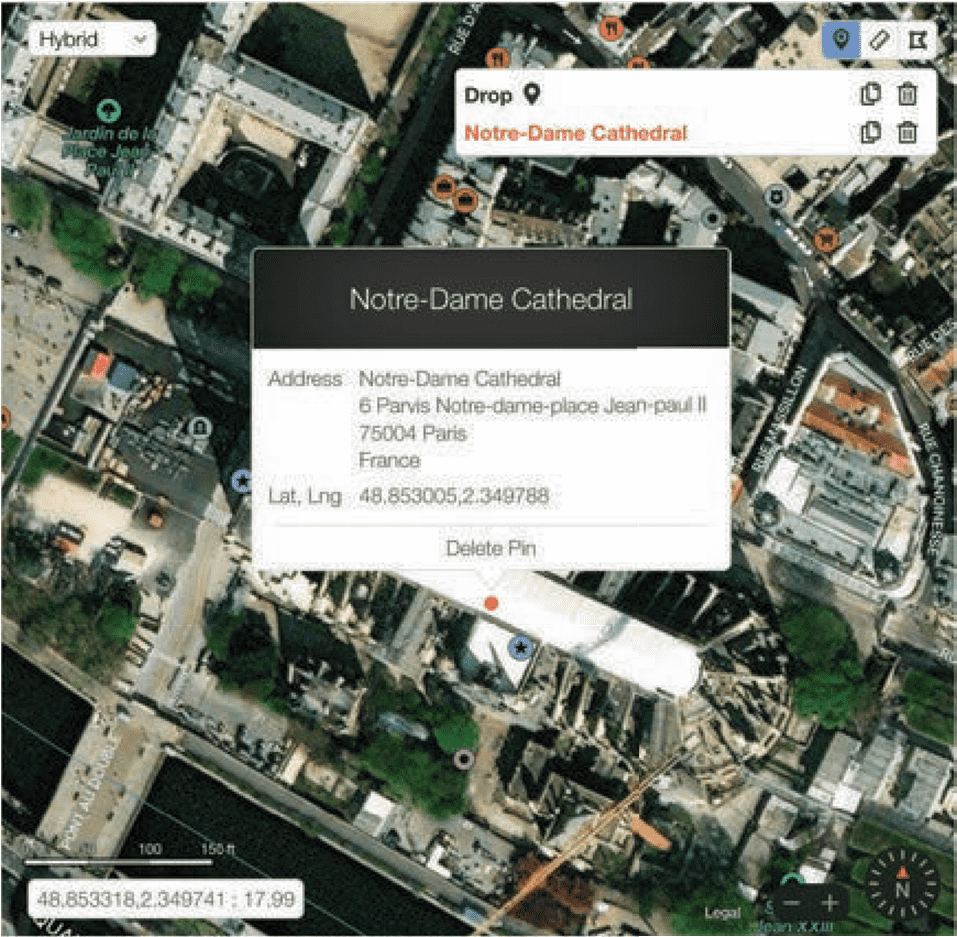Image resolution: width=957 pixels, height=937 pixels.
Task: Click the Delete Pin button
Action: [491, 548]
